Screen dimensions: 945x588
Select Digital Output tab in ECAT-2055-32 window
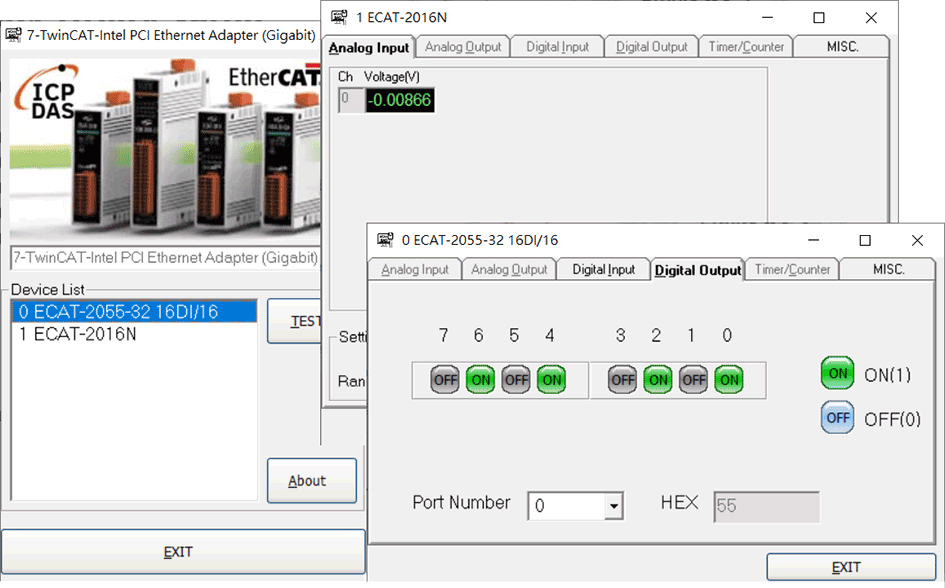[x=698, y=269]
